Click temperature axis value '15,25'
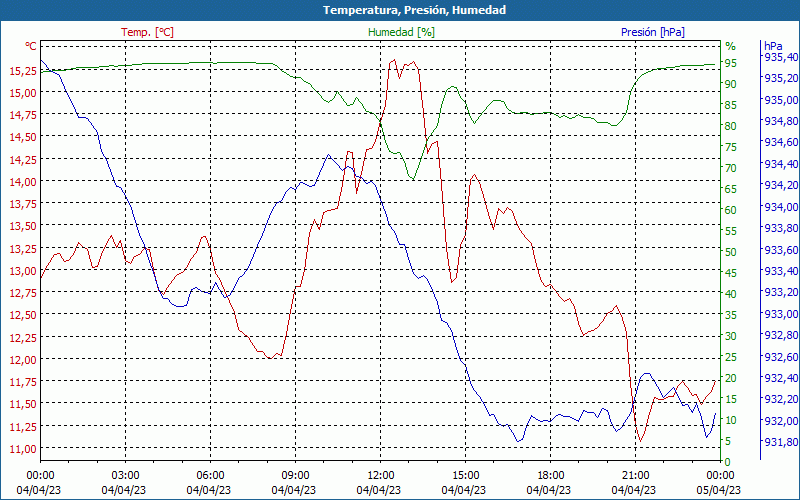 [x=23, y=70]
